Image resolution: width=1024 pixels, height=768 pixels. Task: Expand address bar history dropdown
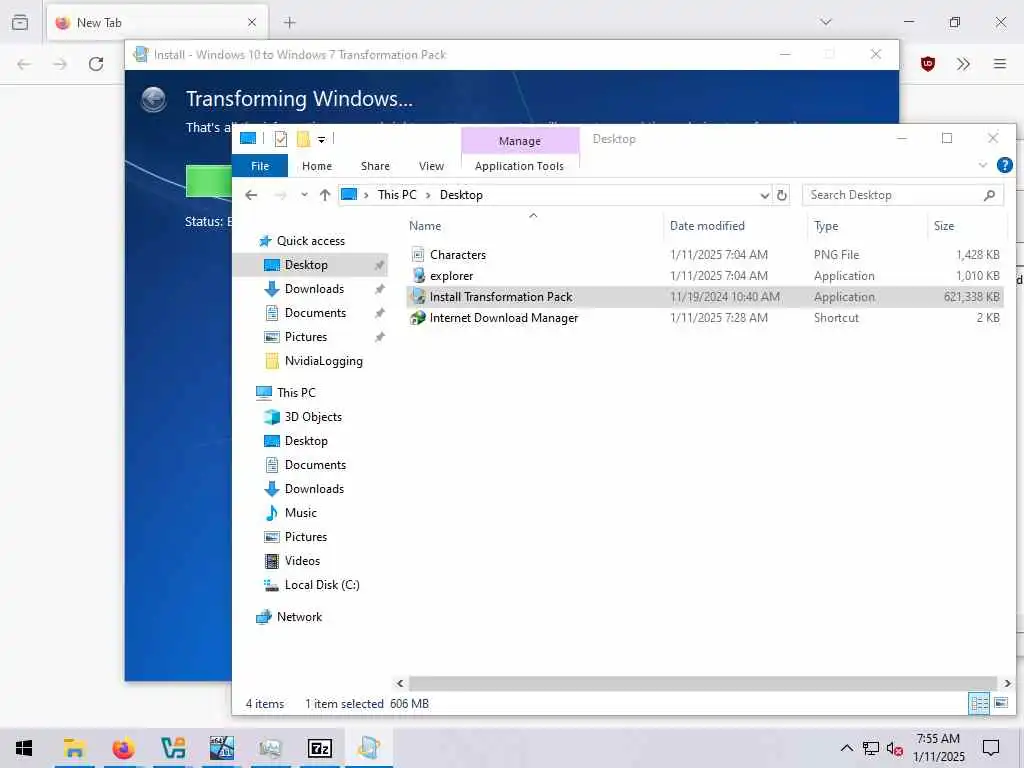(764, 195)
